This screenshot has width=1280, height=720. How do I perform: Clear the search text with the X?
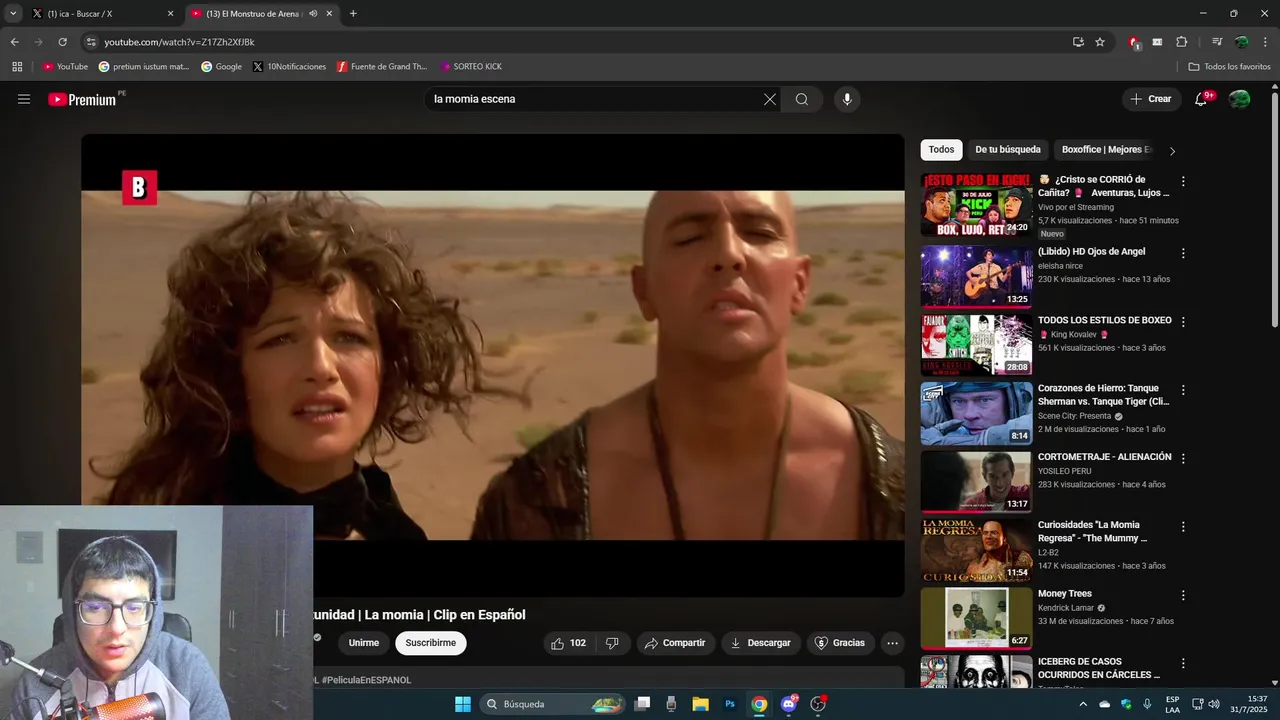(x=770, y=99)
